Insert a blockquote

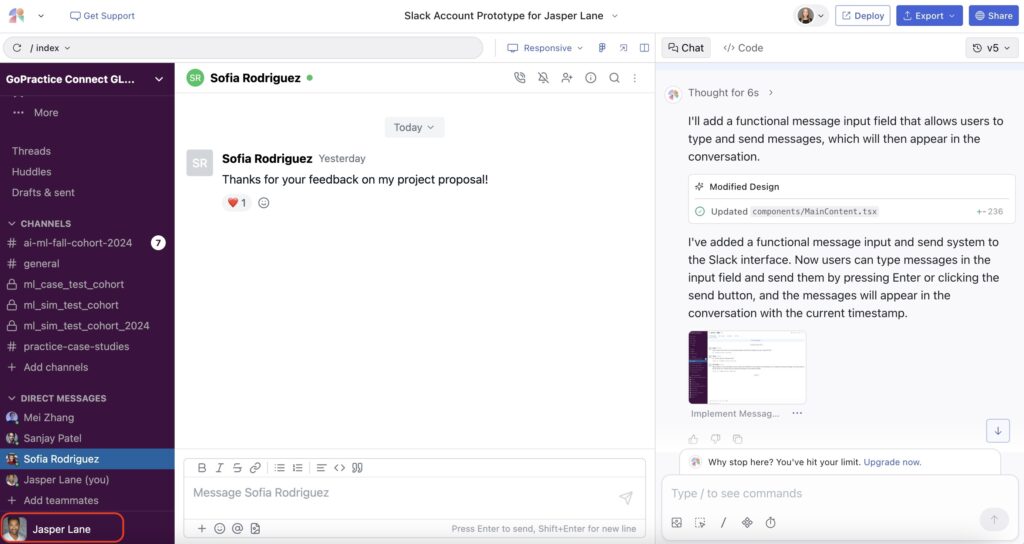coord(357,468)
